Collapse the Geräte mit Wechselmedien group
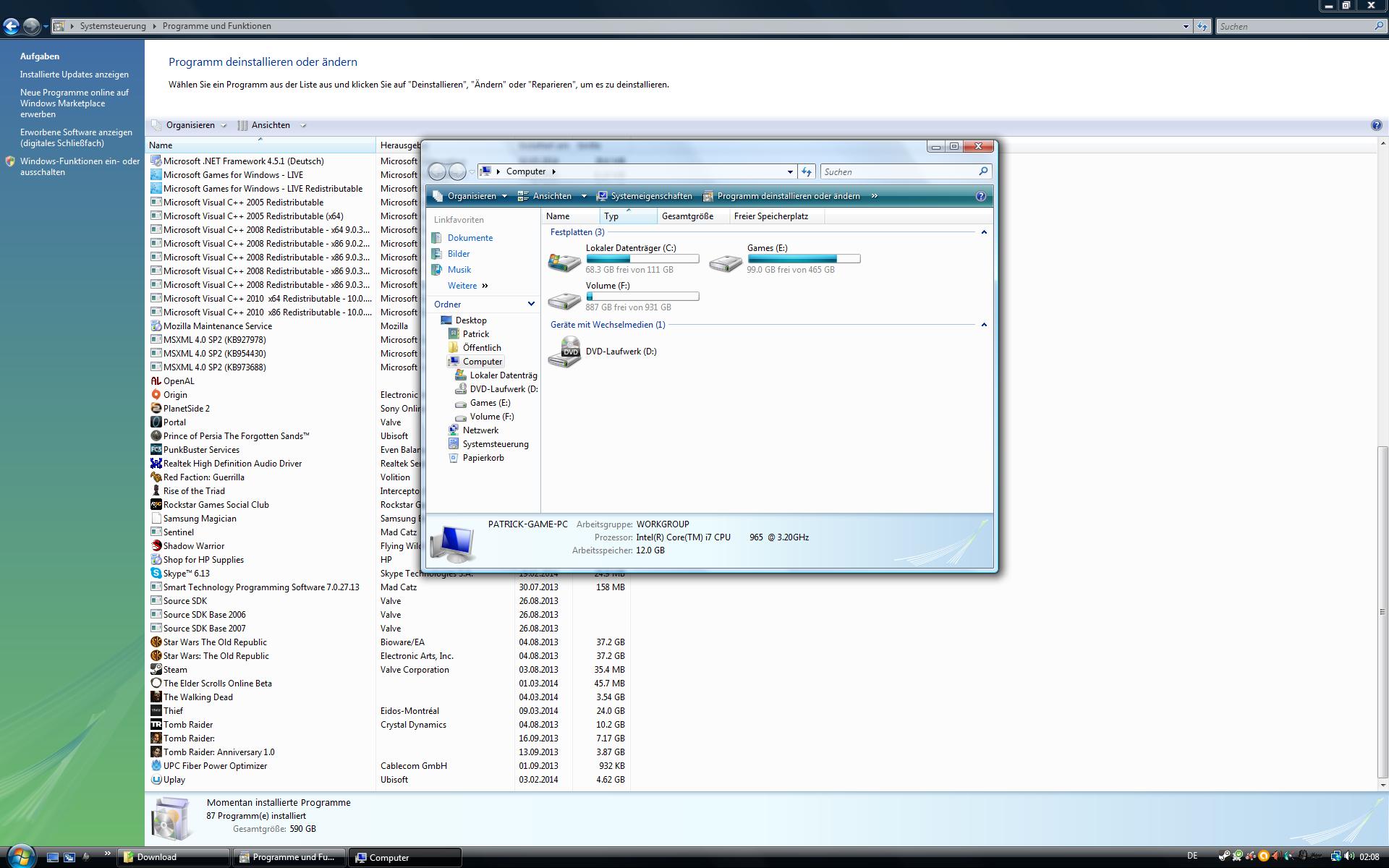Screen dimensions: 1389x868 point(983,325)
